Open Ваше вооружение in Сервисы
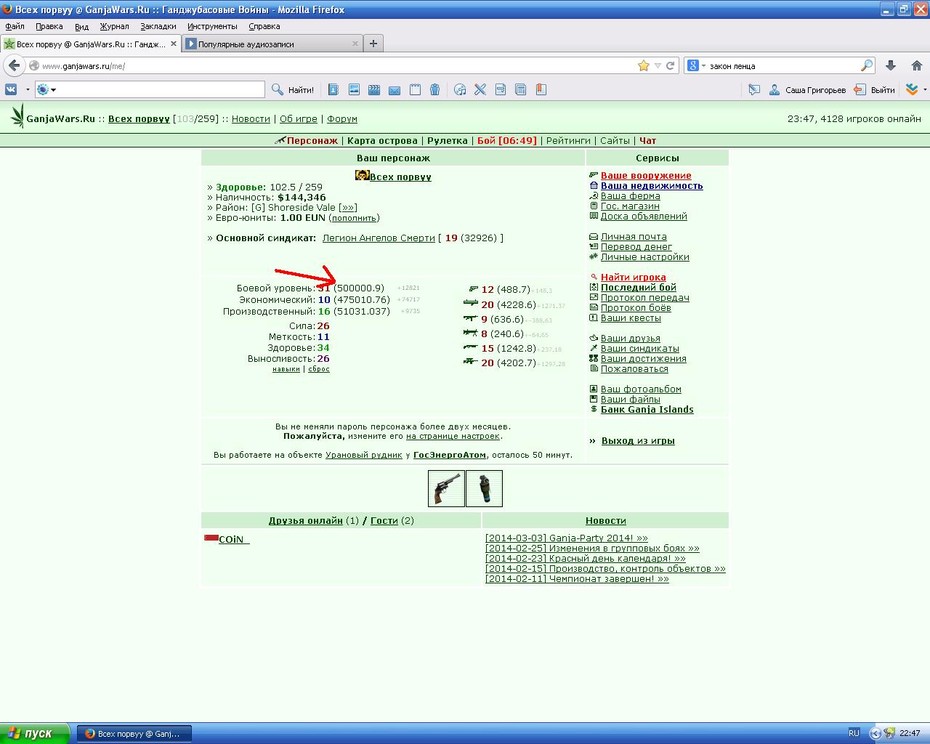The image size is (930, 744). pos(646,176)
